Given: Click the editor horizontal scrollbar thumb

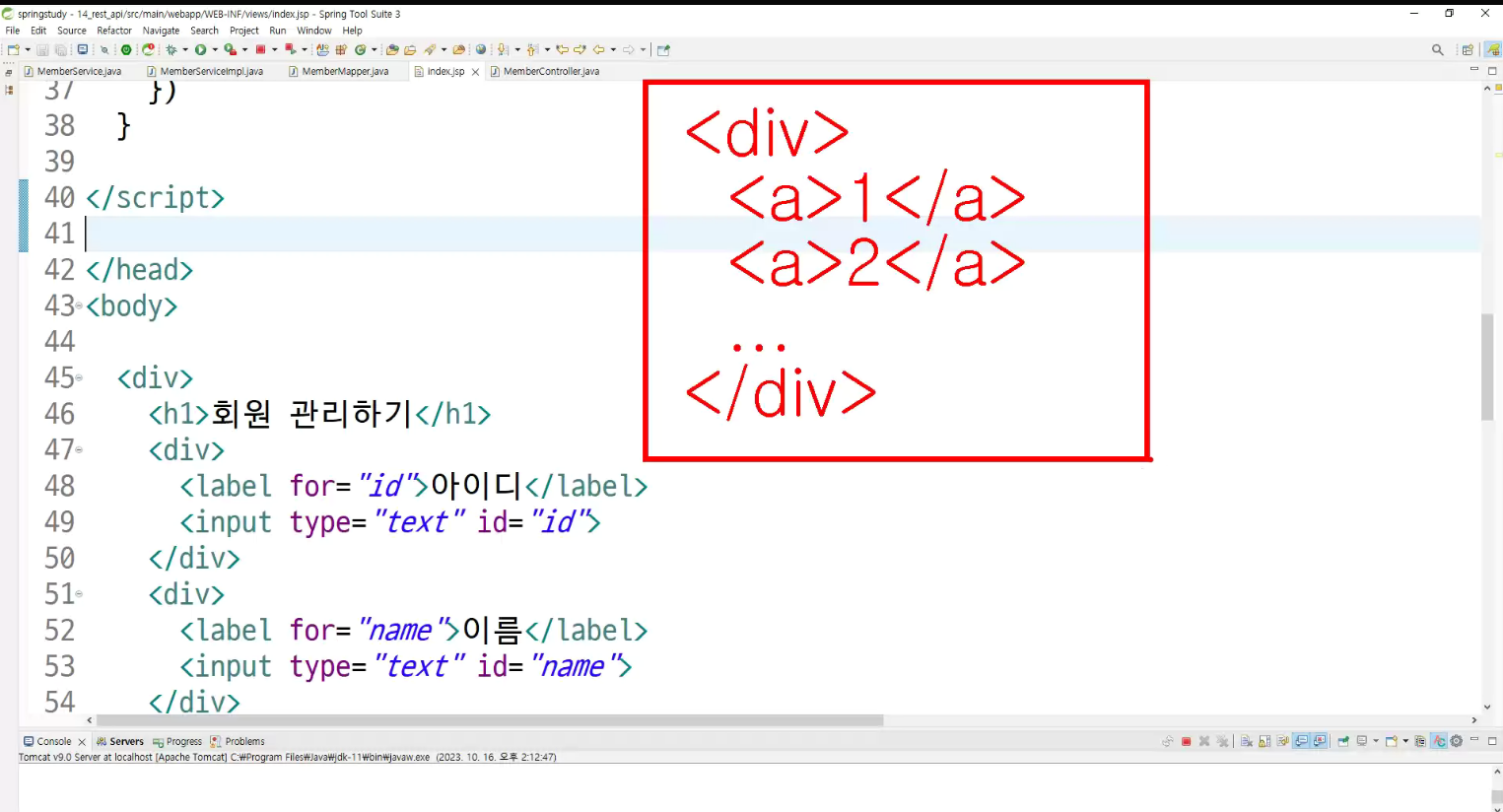Looking at the screenshot, I should coord(490,720).
